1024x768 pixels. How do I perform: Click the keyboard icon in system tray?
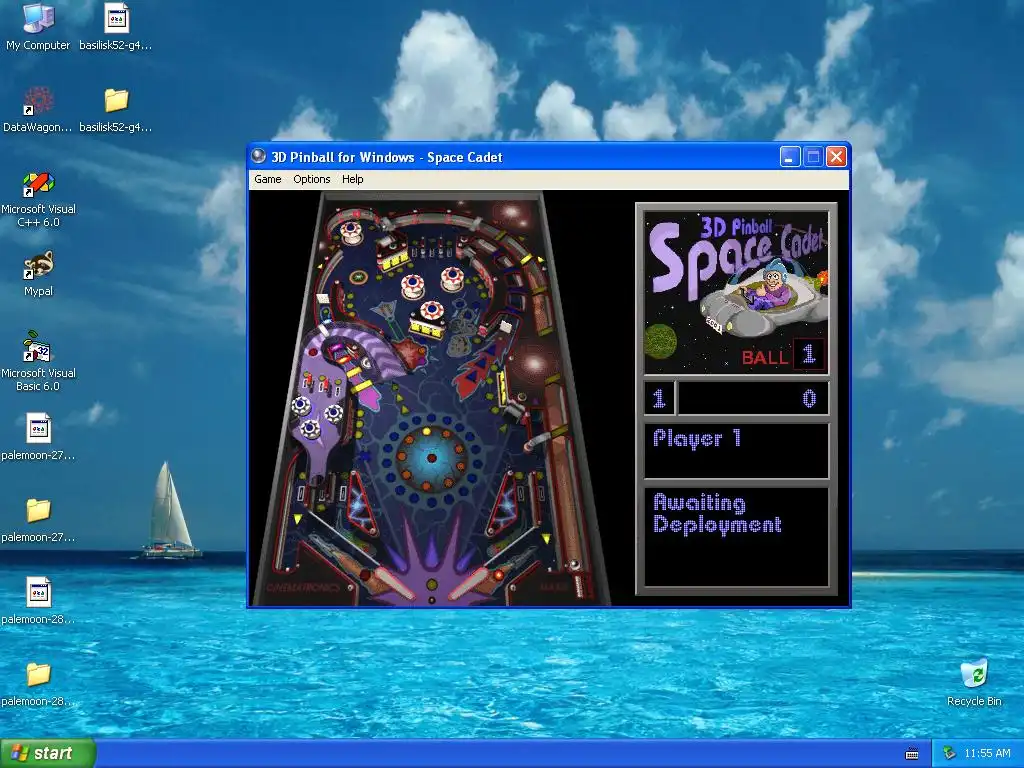coord(912,754)
